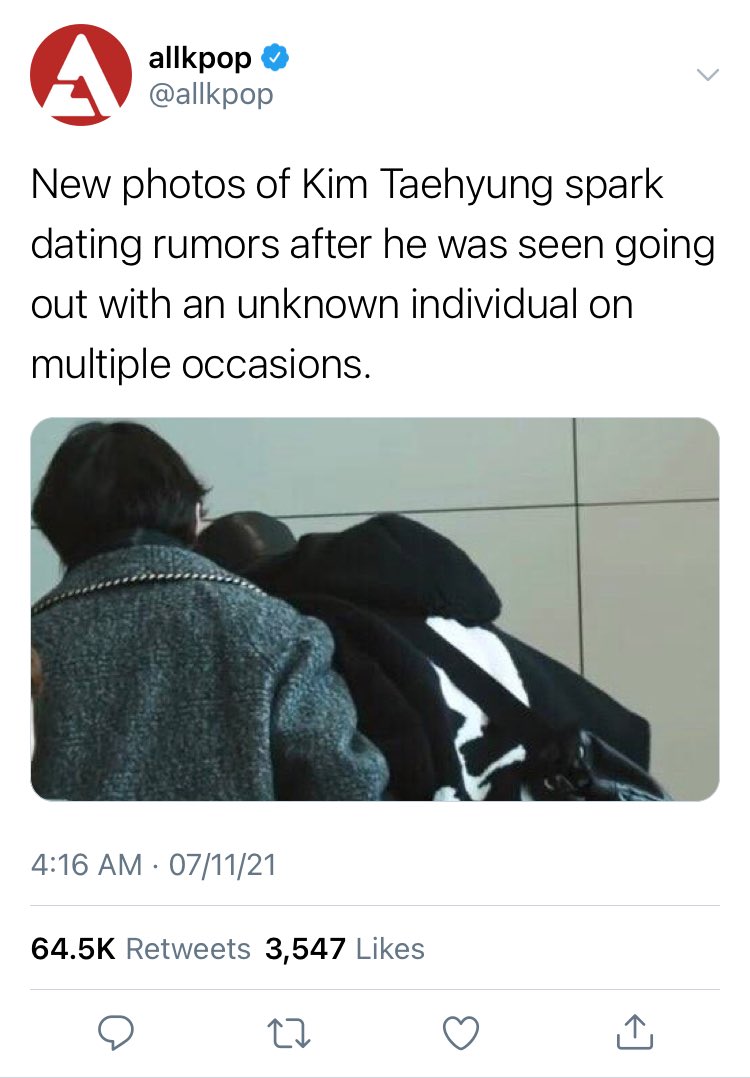Screen dimensions: 750x1078
Task: Open the allkpop red profile avatar
Action: pyautogui.click(x=81, y=75)
